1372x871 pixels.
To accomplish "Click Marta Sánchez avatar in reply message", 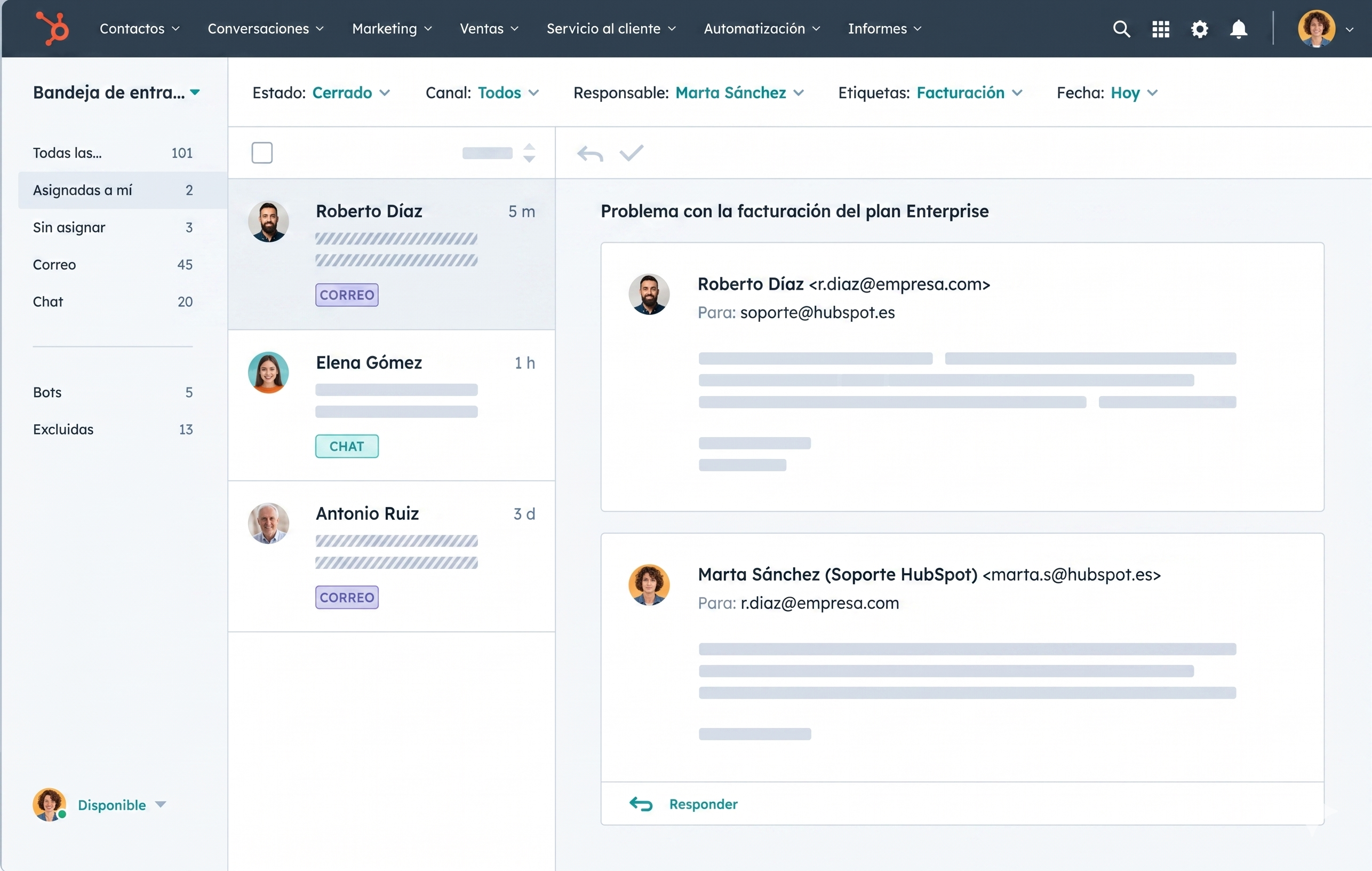I will (x=649, y=585).
